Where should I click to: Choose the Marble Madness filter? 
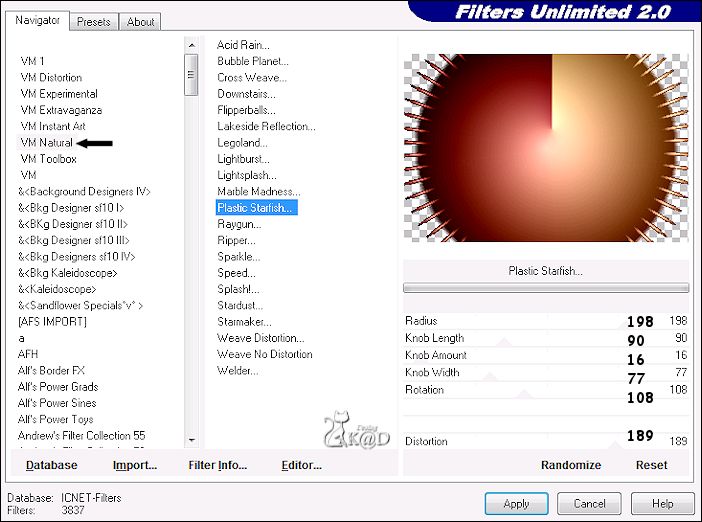coord(258,192)
